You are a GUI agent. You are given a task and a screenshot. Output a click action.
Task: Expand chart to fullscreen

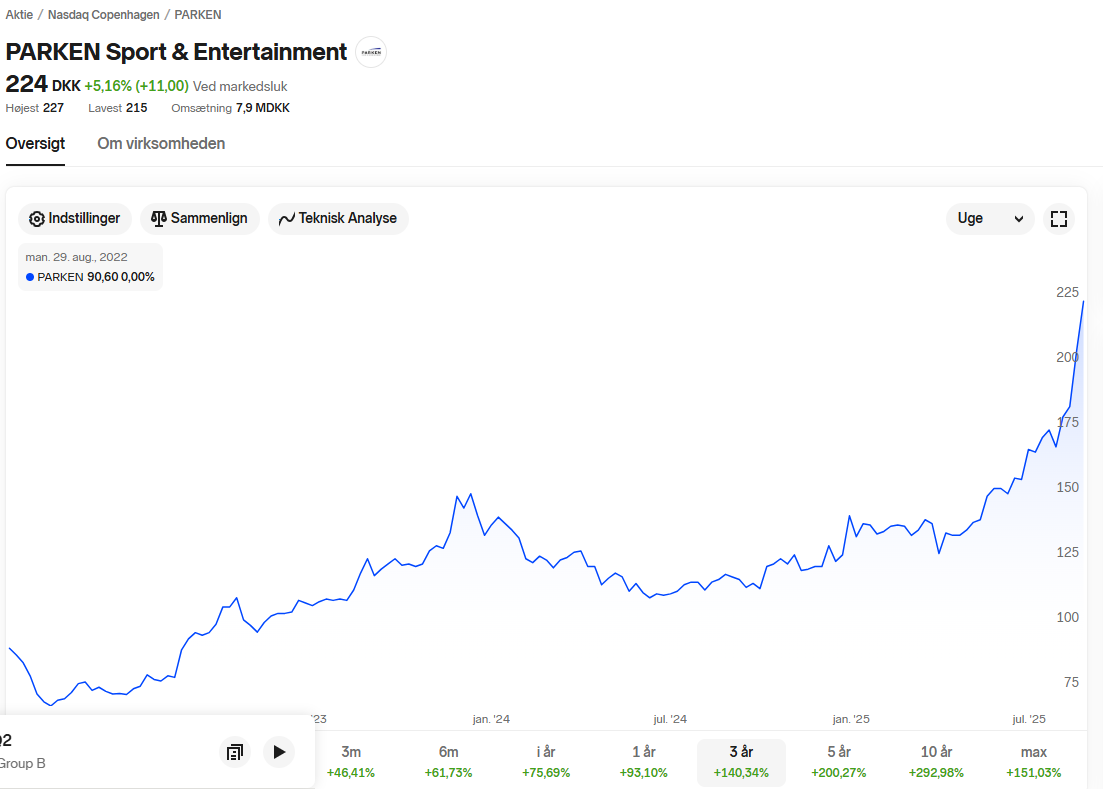coord(1059,219)
